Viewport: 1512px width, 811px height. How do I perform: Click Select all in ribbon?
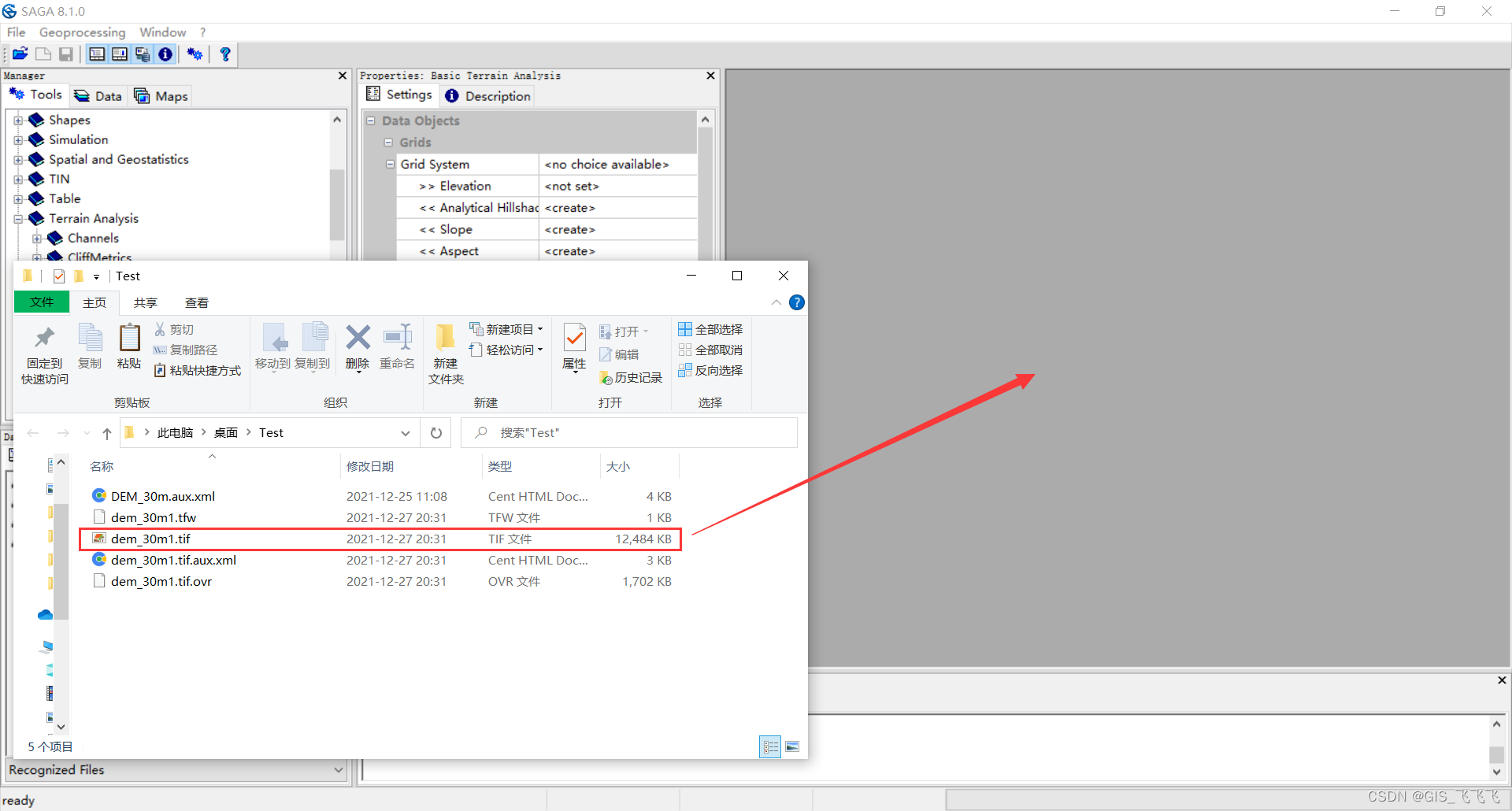710,329
